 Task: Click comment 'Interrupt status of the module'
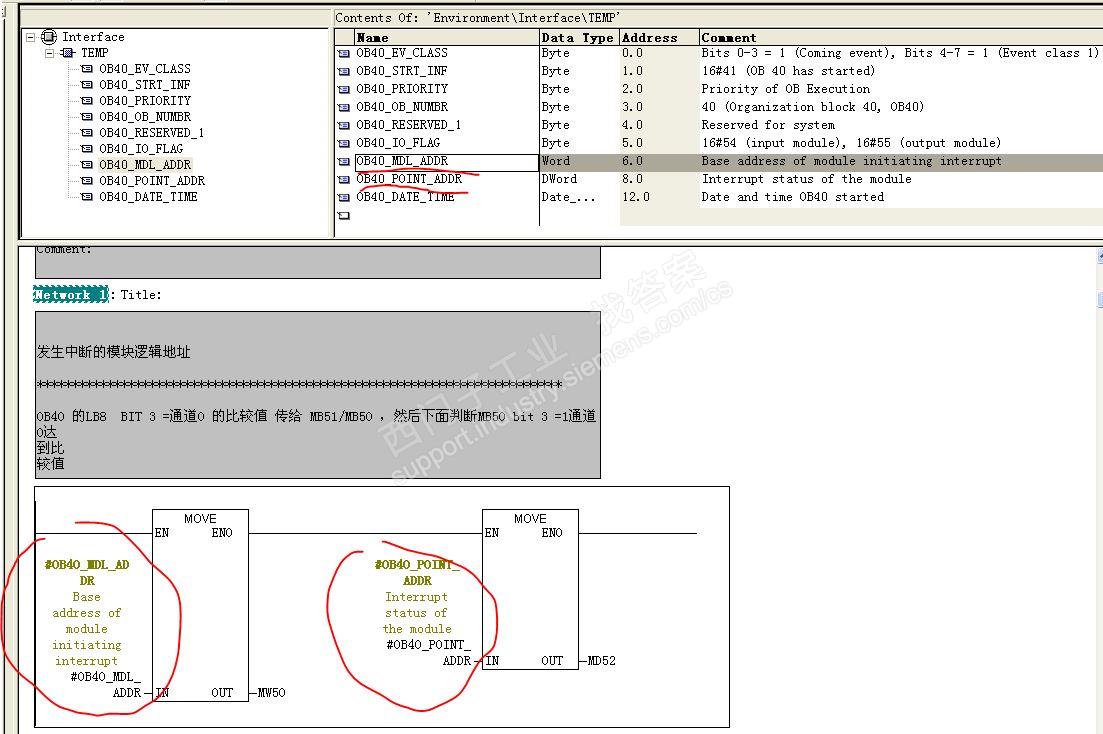point(806,179)
